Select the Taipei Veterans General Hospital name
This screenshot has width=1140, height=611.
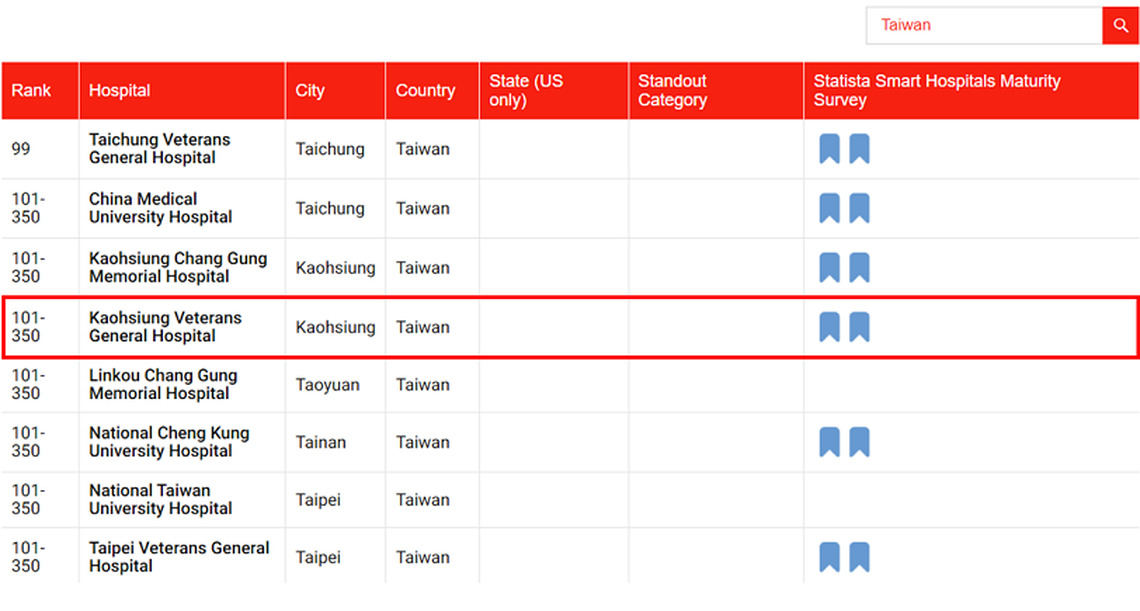tap(179, 556)
